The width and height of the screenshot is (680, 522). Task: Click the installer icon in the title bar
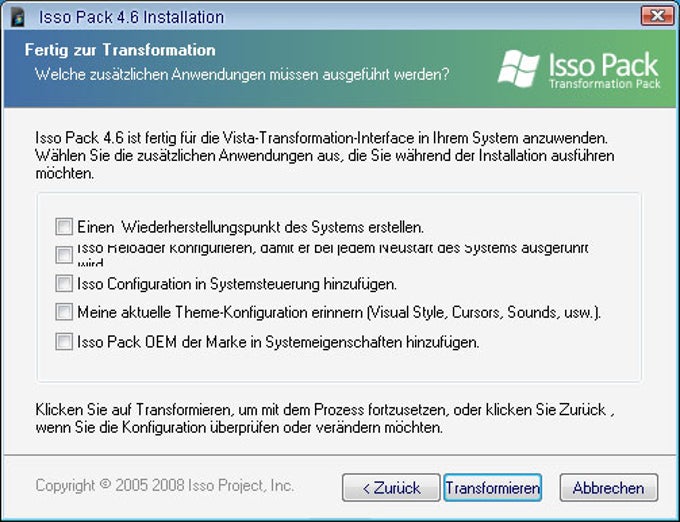(x=17, y=17)
